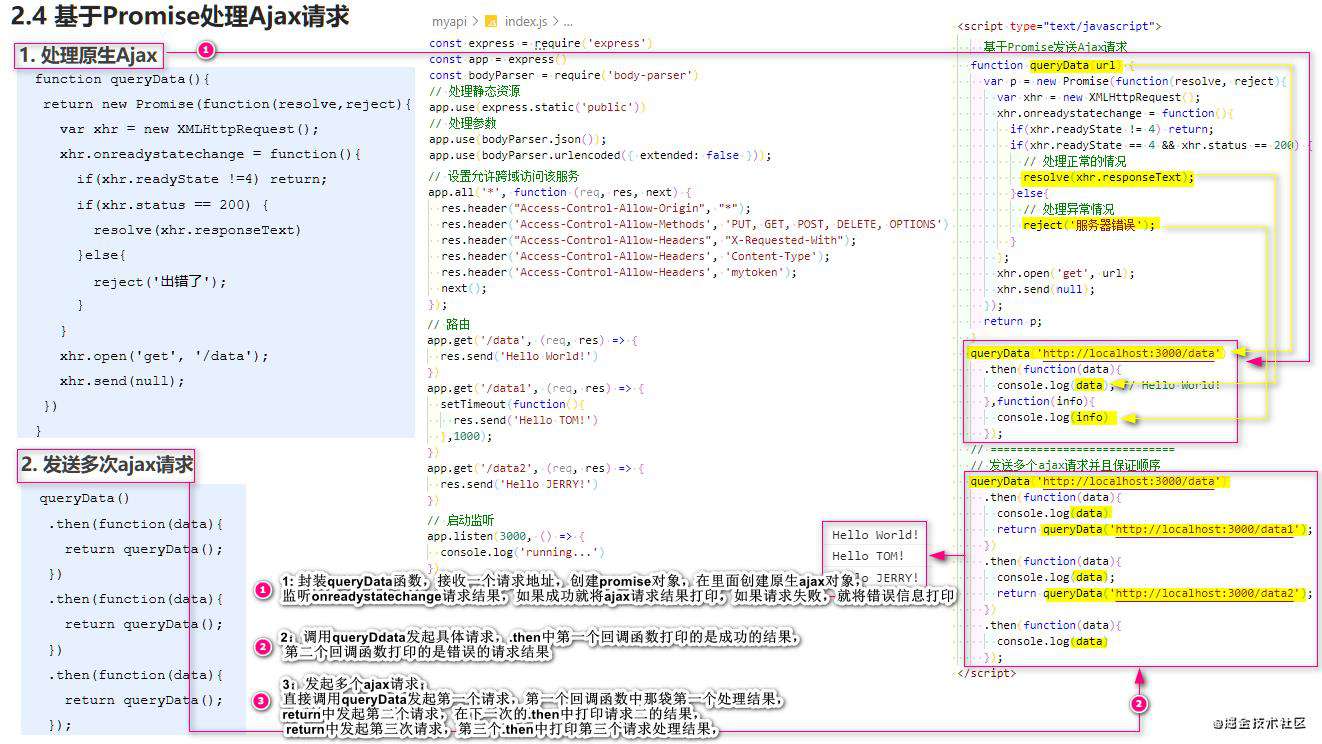Click heading '2. 发送多次ajax请求'
This screenshot has height=744, width=1322.
(x=106, y=465)
